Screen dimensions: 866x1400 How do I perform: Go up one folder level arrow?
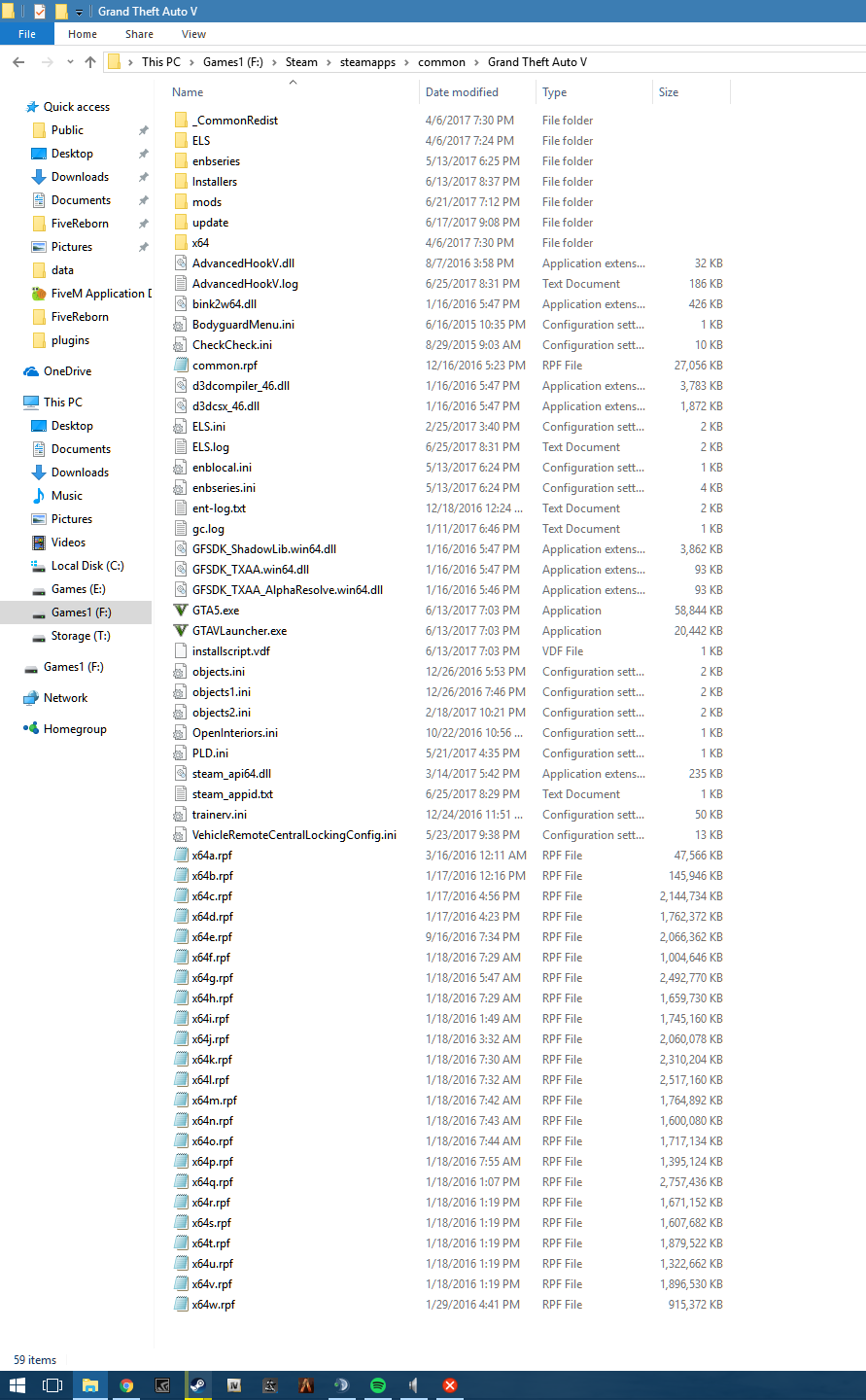click(90, 62)
